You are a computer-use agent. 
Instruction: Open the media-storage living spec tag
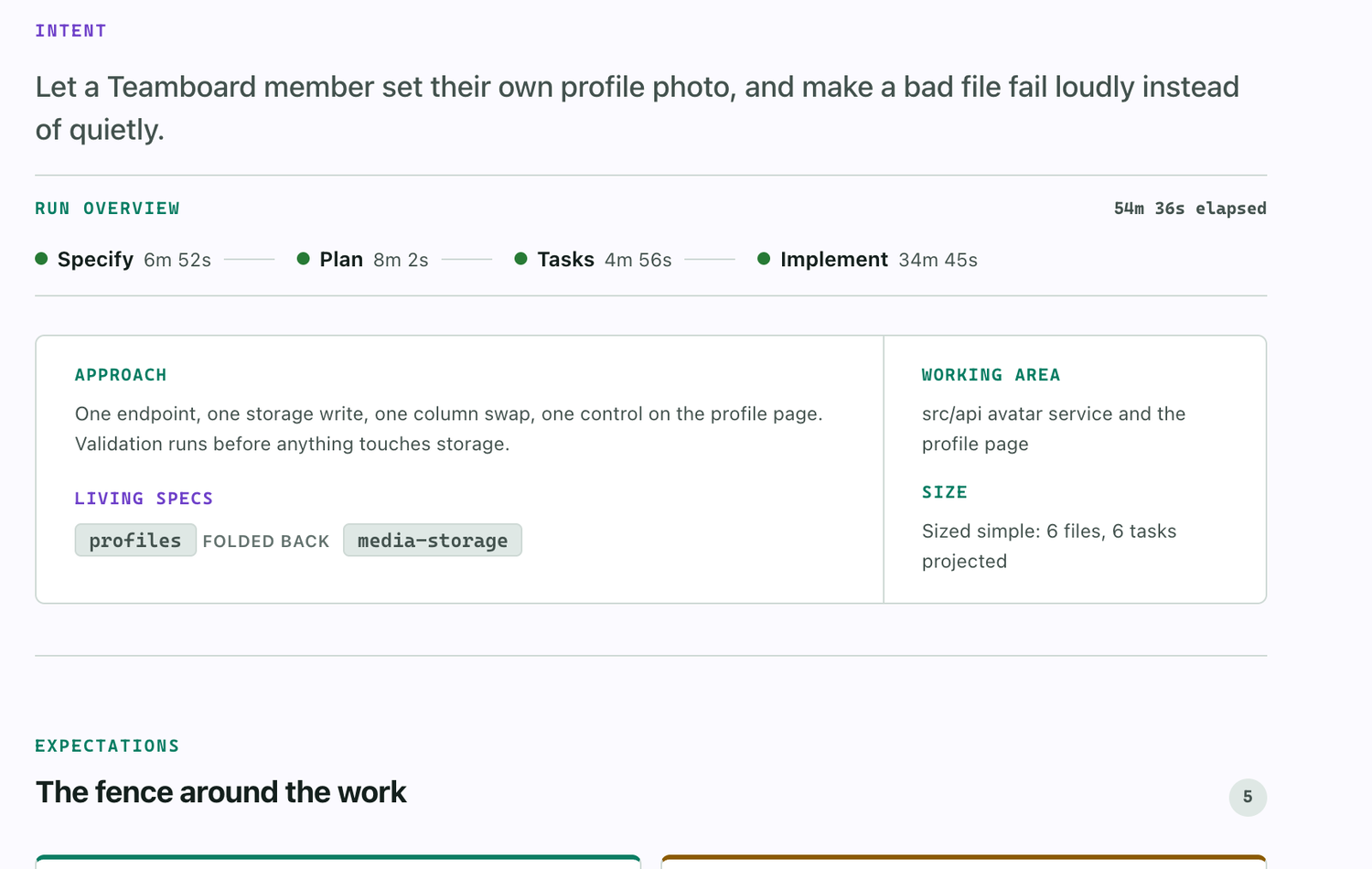[433, 541]
